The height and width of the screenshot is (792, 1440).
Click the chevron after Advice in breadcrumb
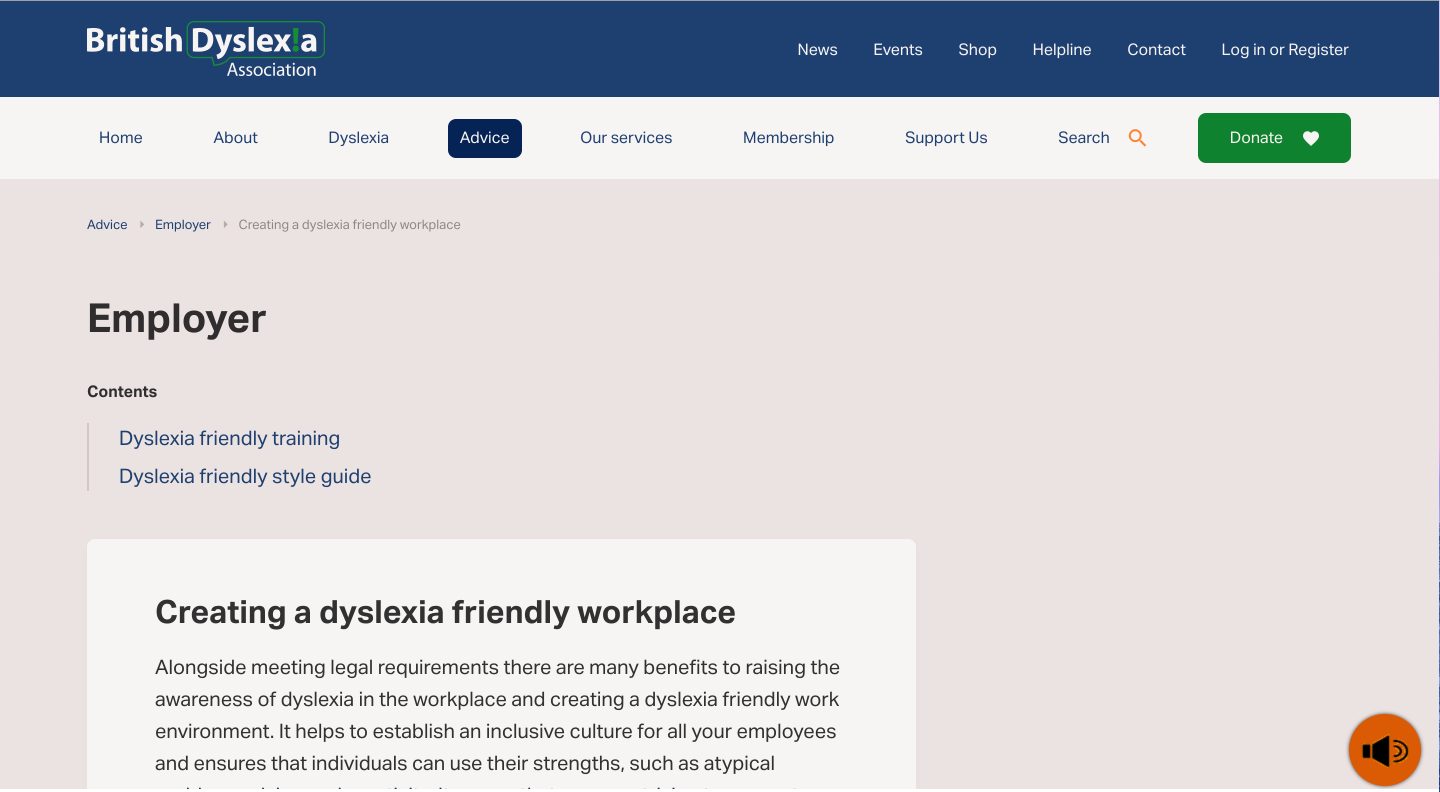point(140,224)
